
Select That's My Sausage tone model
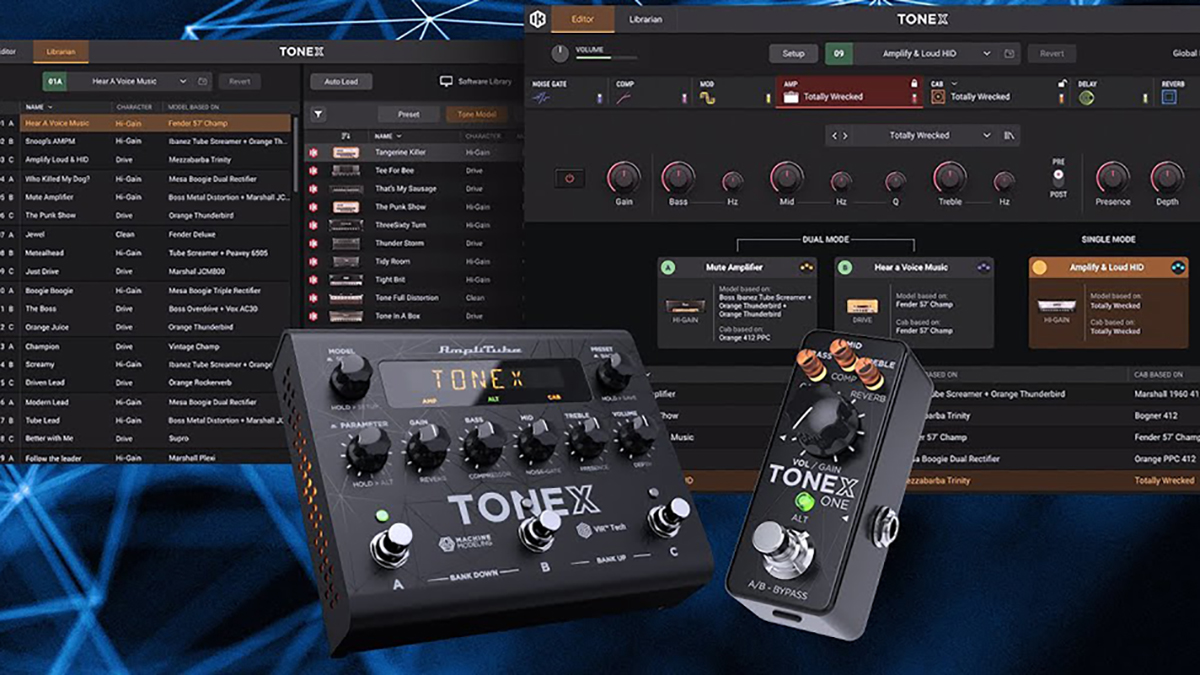tap(412, 188)
